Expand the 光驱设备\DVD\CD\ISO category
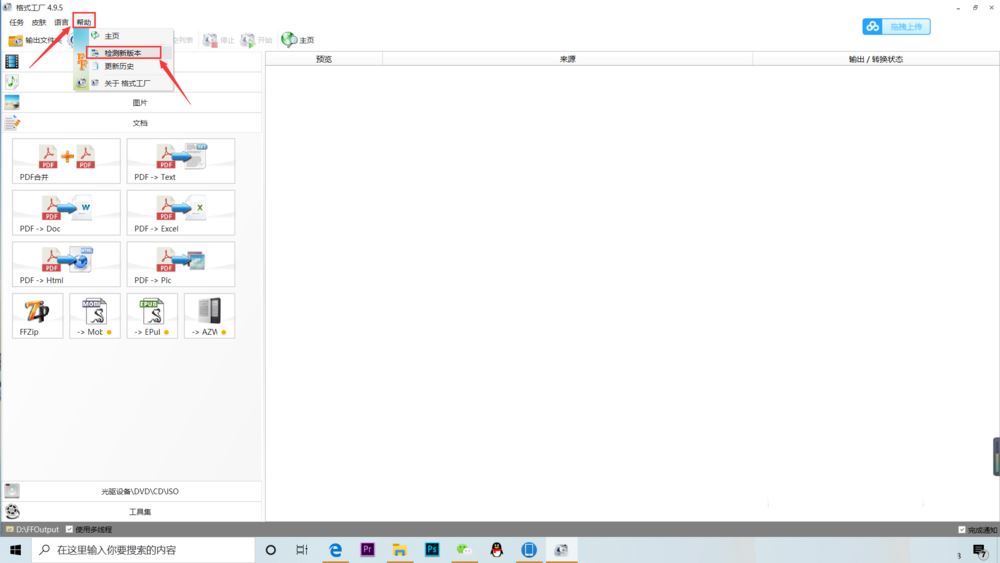 tap(132, 492)
